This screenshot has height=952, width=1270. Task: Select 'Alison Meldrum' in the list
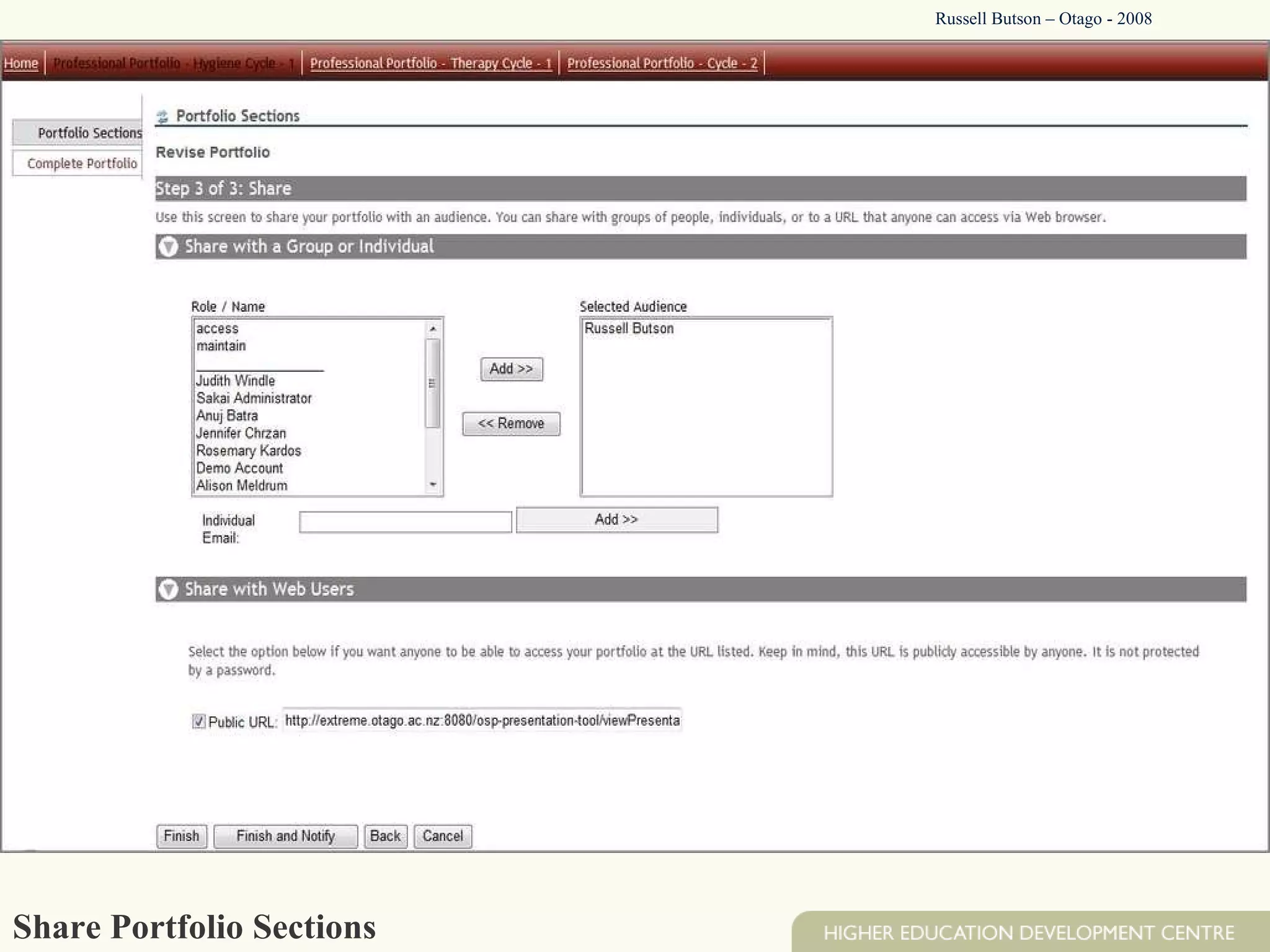coord(242,485)
